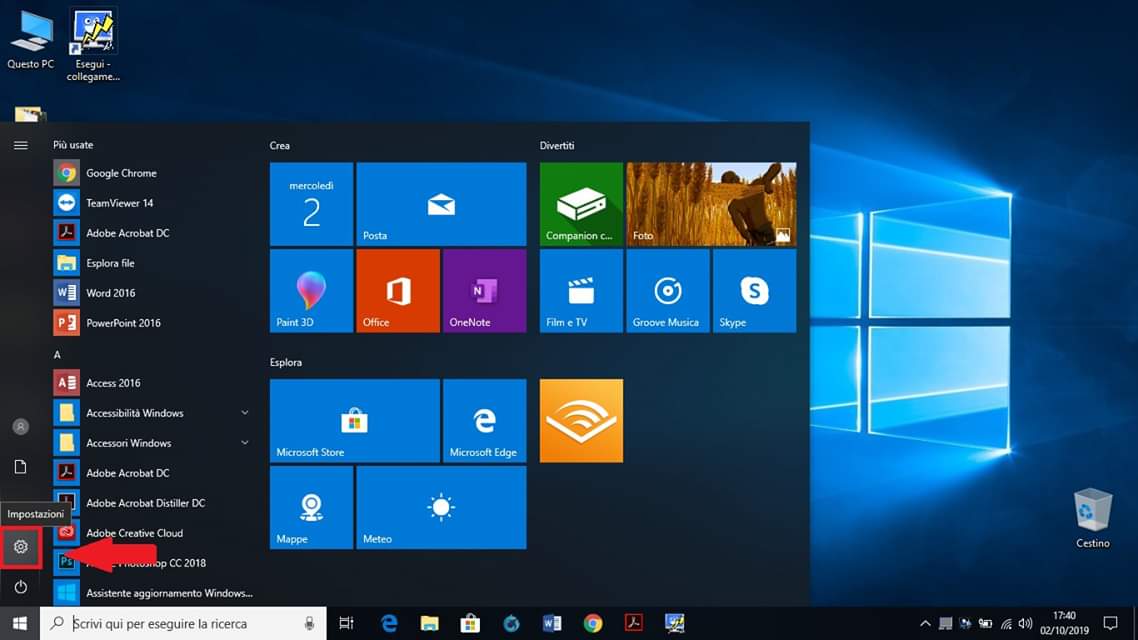Select the Esegui - collegamento desktop shortcut
The height and width of the screenshot is (640, 1138).
click(x=93, y=45)
